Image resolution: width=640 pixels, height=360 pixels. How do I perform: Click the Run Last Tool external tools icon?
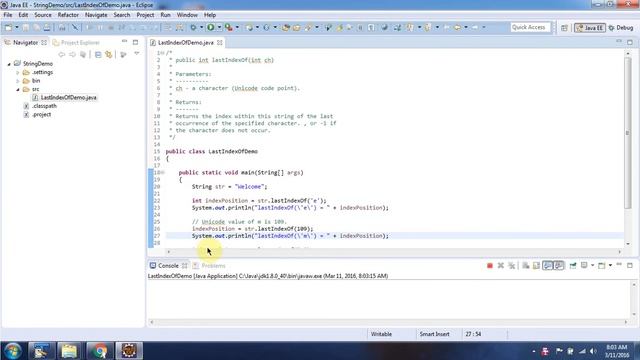click(x=229, y=27)
